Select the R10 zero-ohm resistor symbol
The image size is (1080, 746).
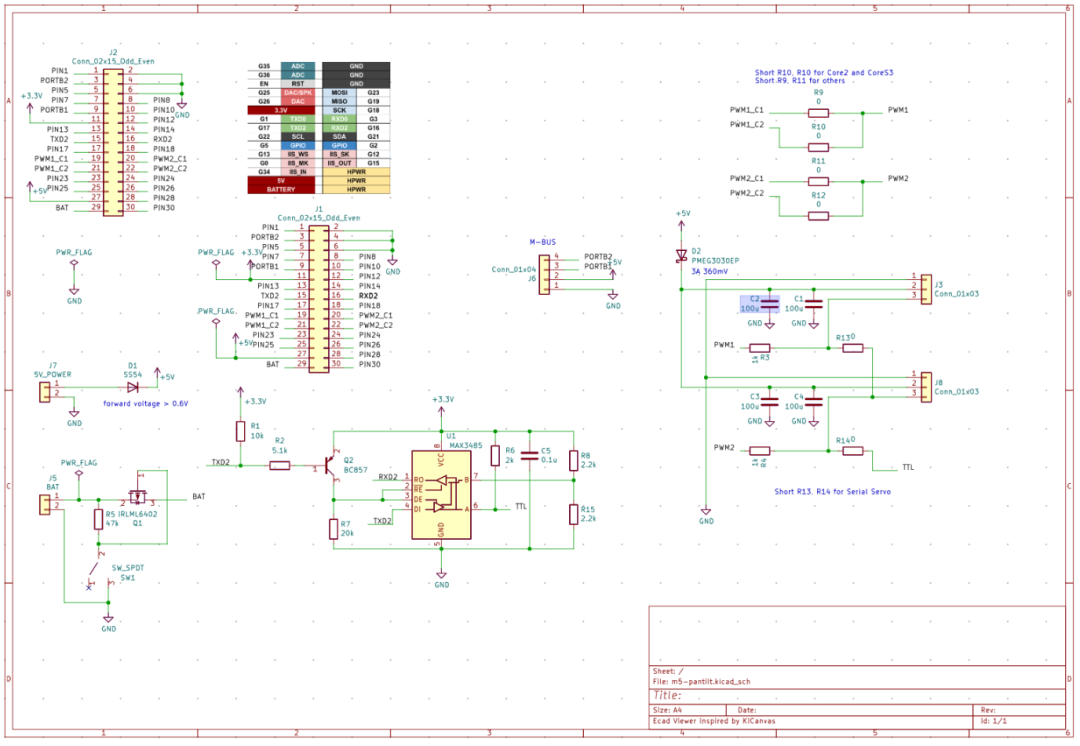[818, 147]
